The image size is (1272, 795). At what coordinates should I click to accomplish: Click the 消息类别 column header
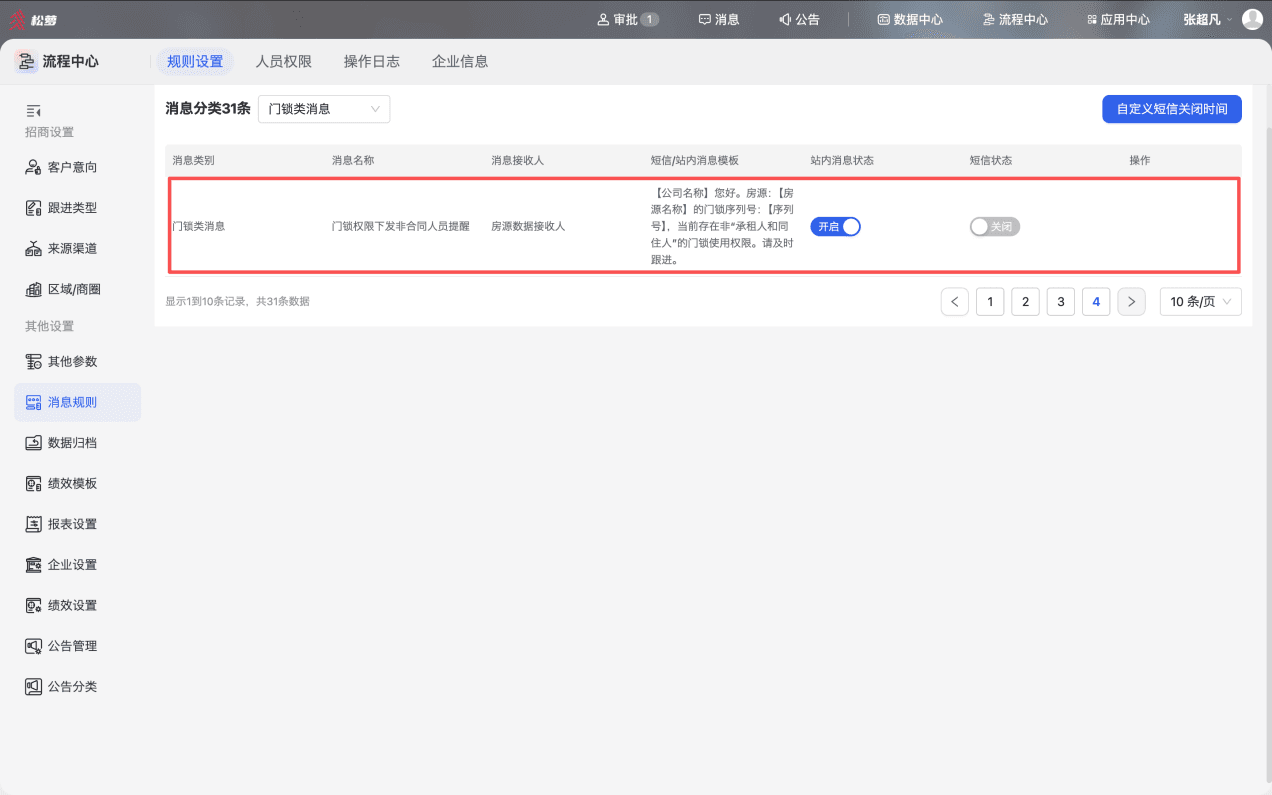coord(193,160)
